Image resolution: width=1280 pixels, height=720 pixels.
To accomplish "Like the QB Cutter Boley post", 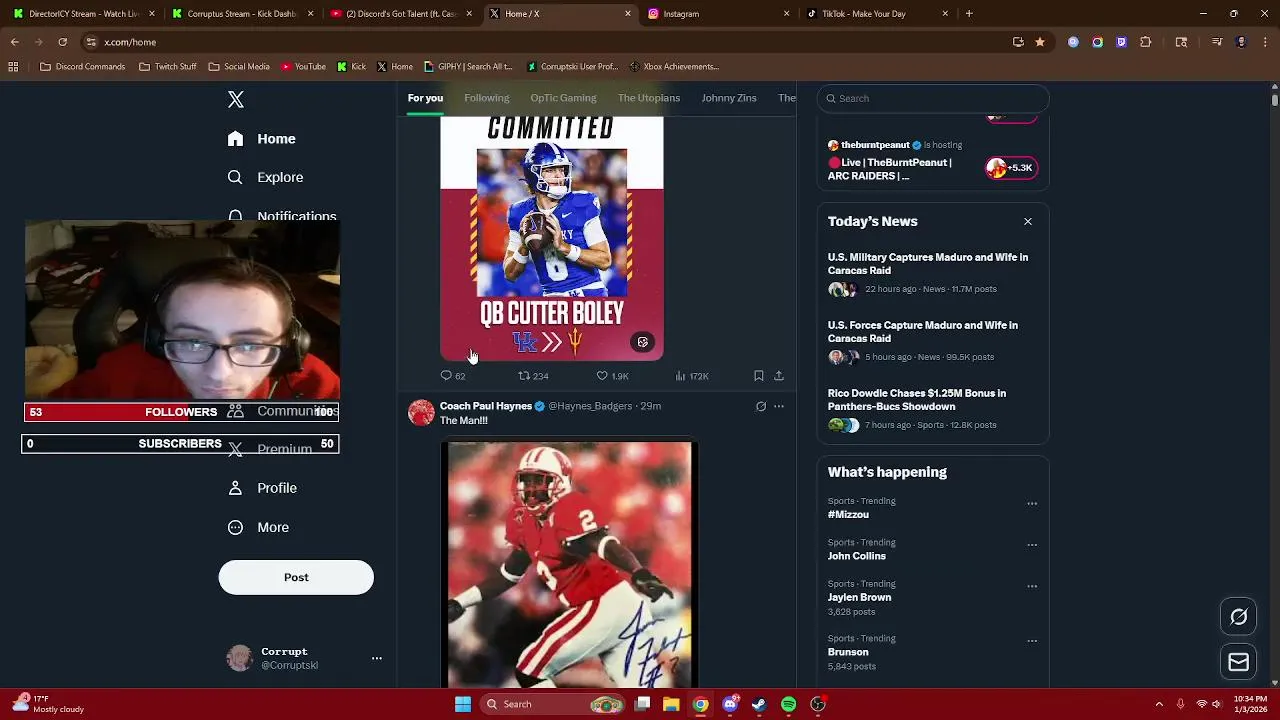I will (612, 376).
